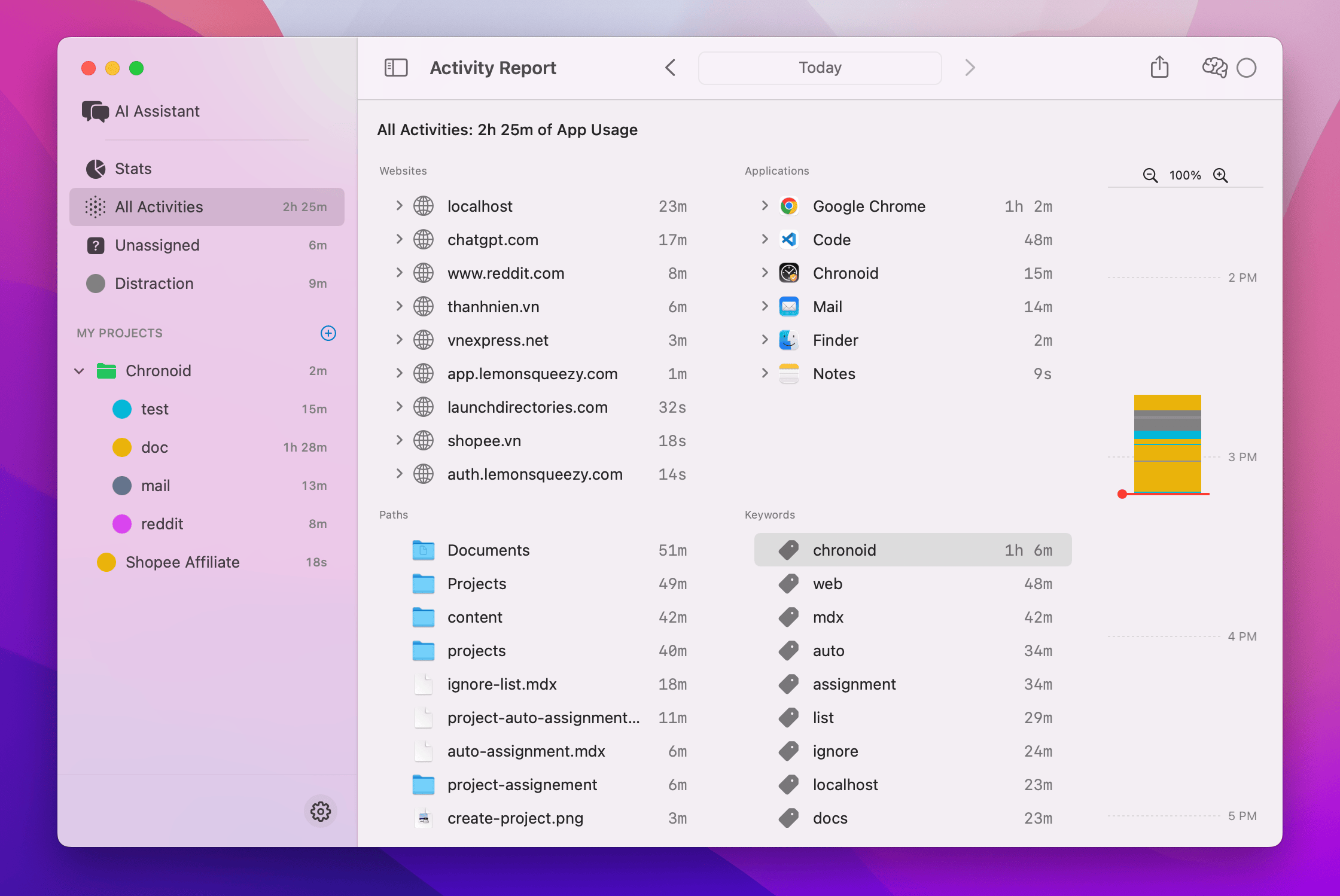Click the Today date selector
Screen dimensions: 1340x896
coord(819,68)
